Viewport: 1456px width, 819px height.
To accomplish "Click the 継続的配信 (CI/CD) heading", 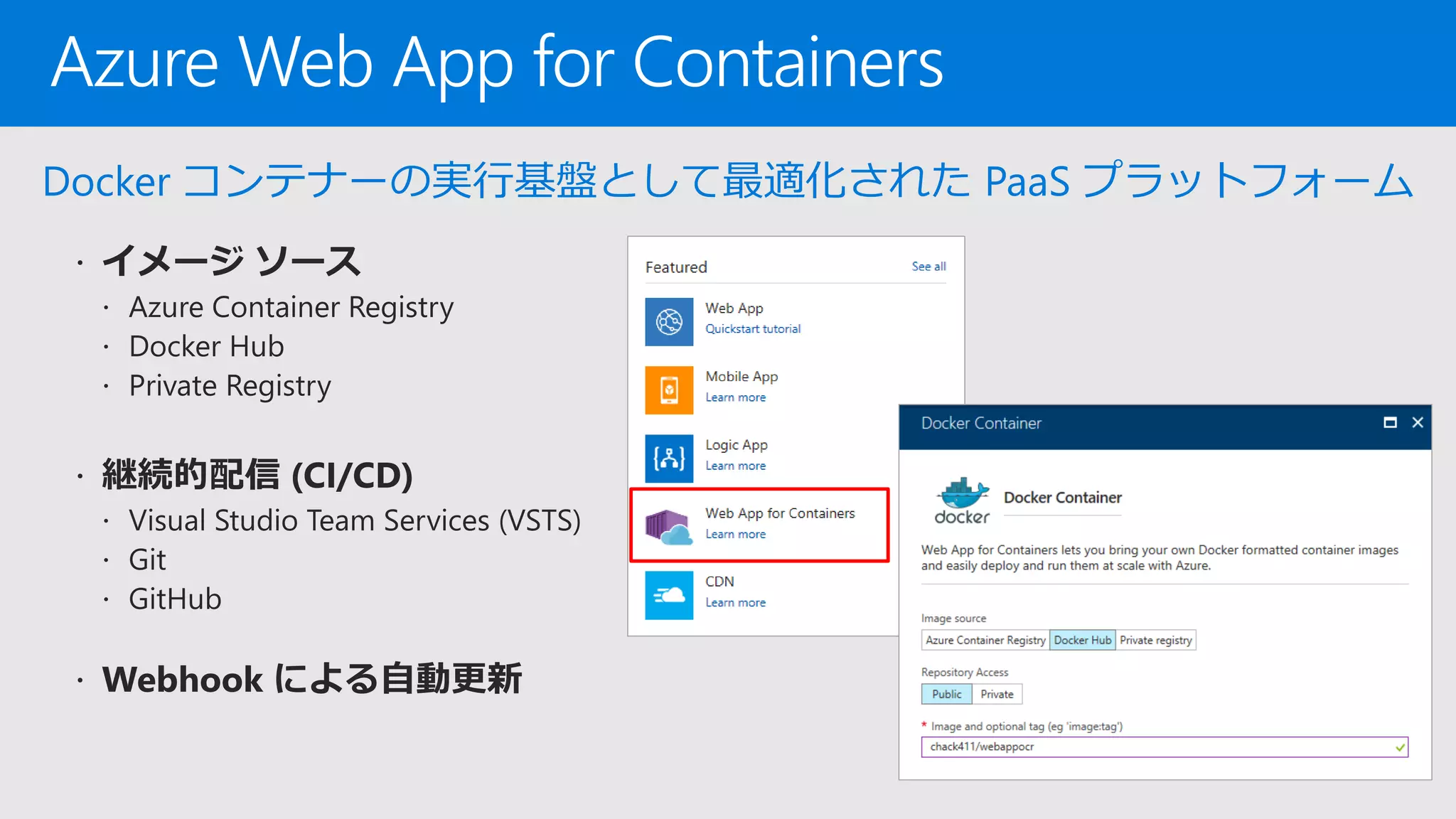I will click(257, 474).
